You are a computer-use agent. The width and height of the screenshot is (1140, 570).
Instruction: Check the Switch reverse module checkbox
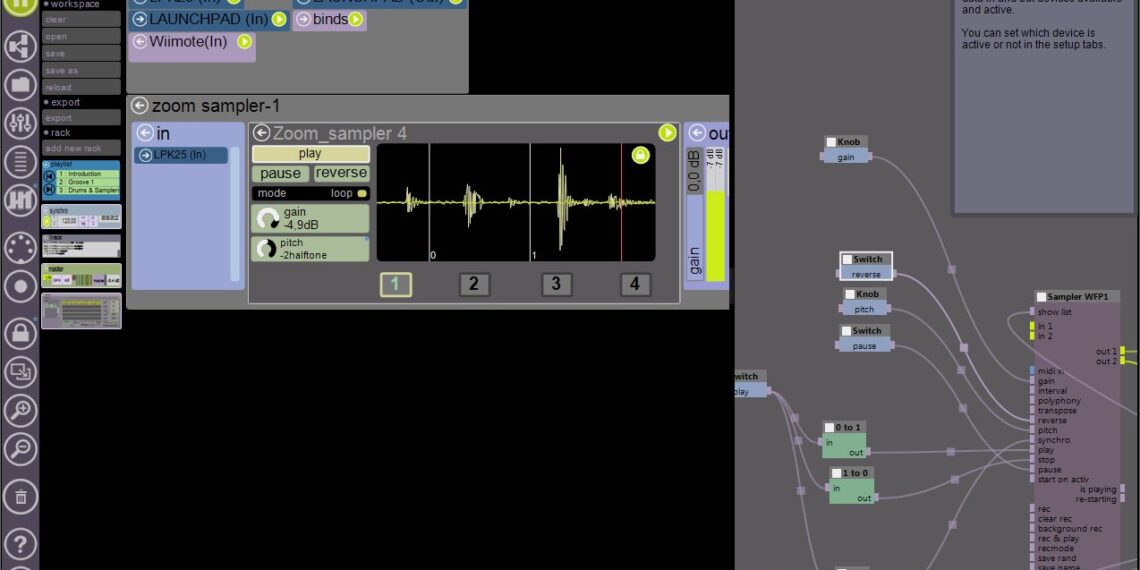(847, 260)
